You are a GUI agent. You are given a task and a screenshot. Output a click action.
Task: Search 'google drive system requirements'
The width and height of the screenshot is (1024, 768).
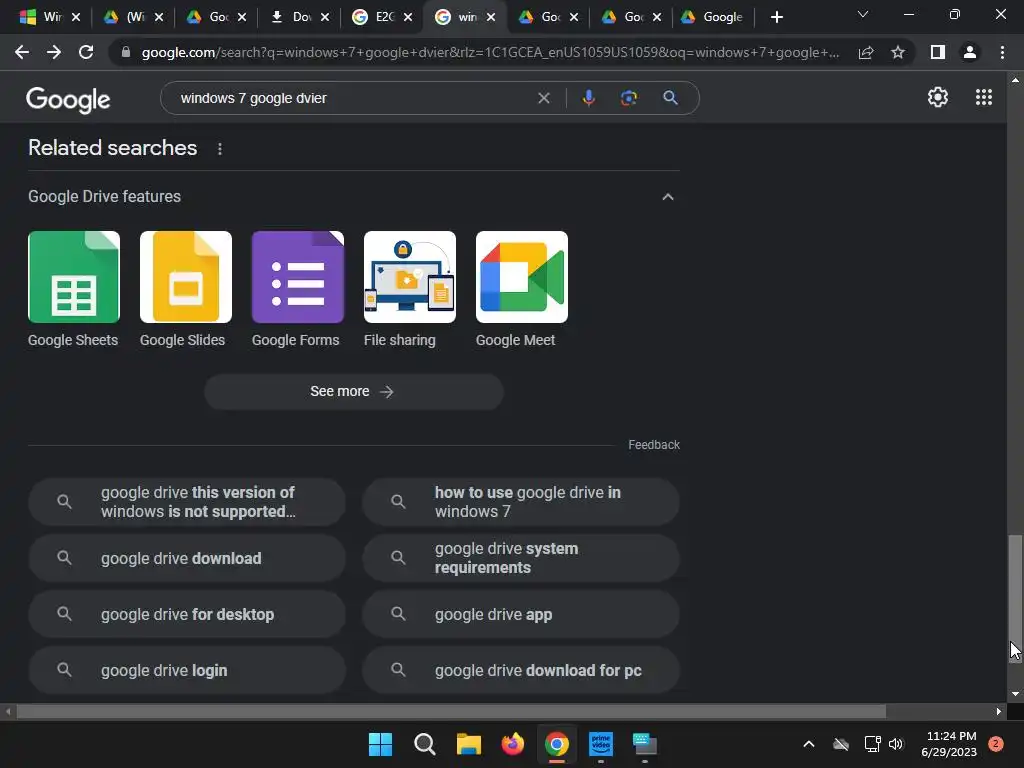click(x=521, y=558)
